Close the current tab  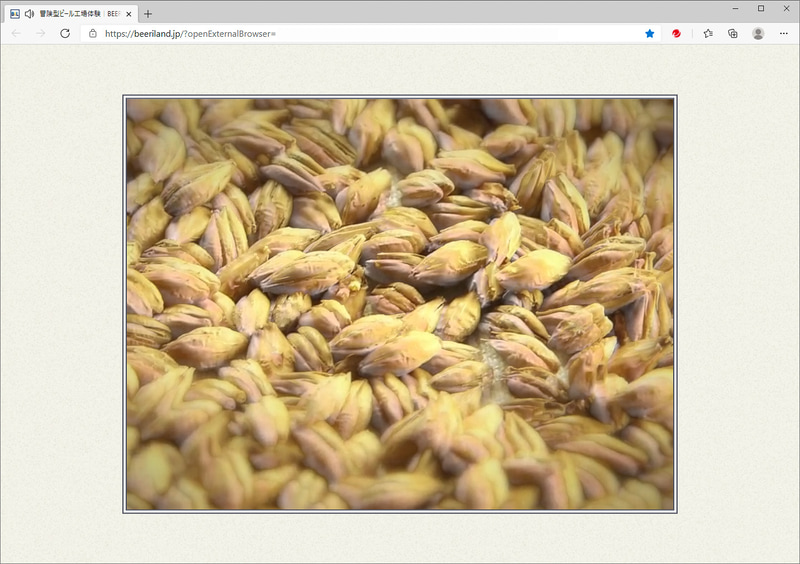129,14
